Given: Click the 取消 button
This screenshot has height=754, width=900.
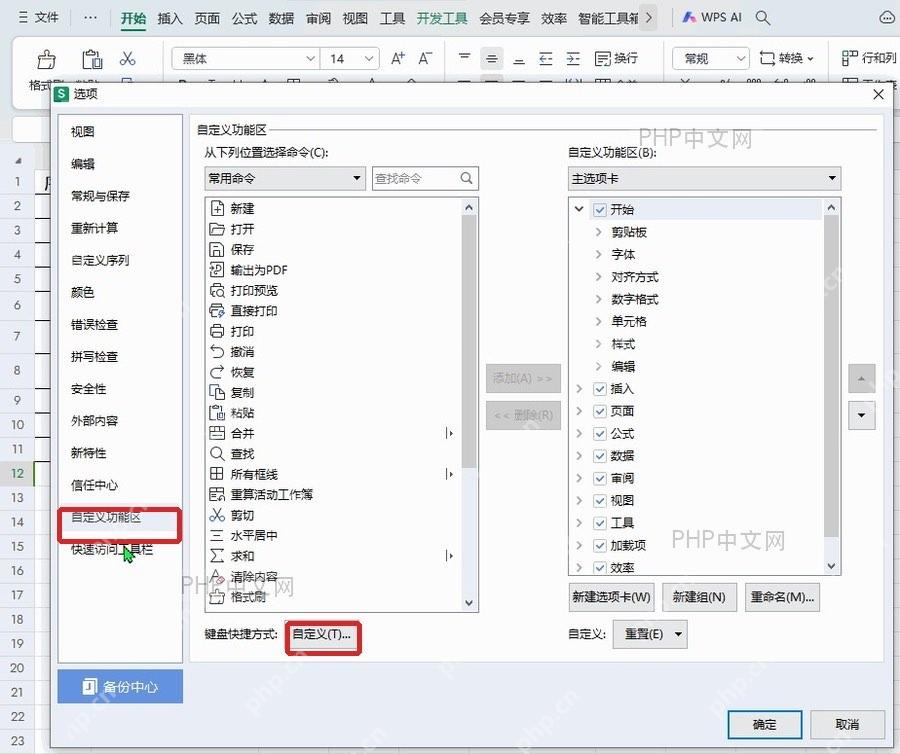Looking at the screenshot, I should click(x=847, y=725).
